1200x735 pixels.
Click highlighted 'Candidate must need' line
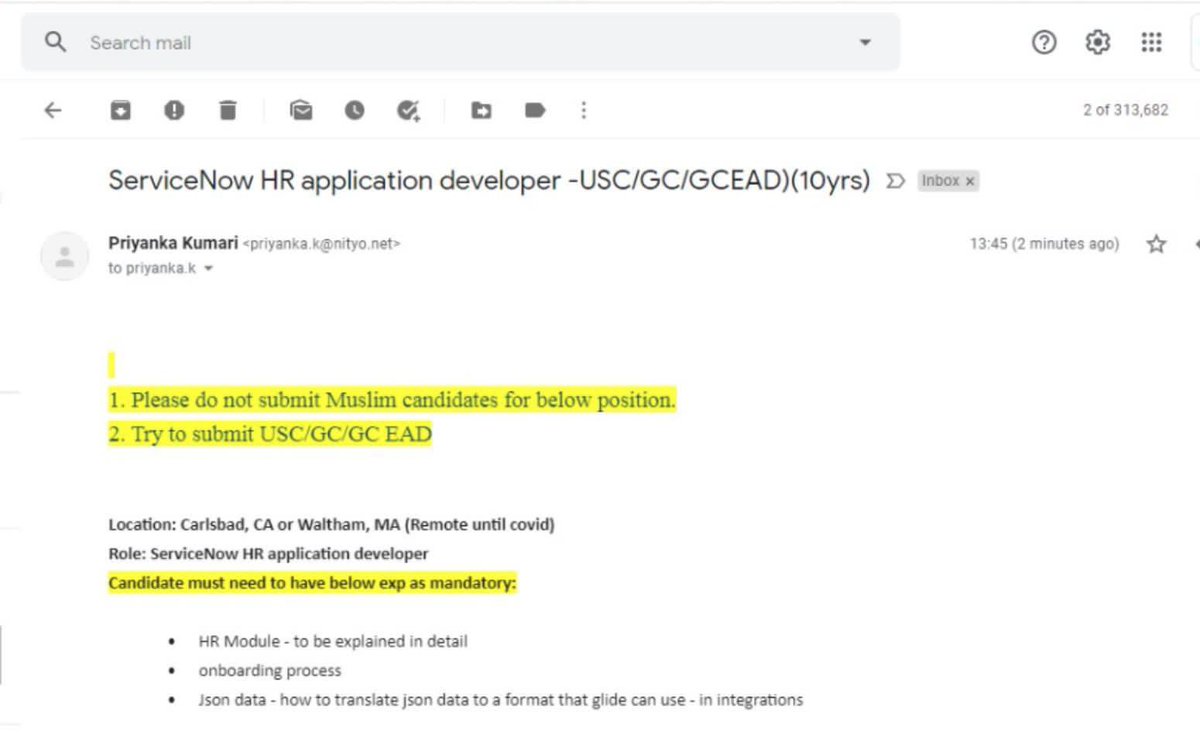point(312,582)
